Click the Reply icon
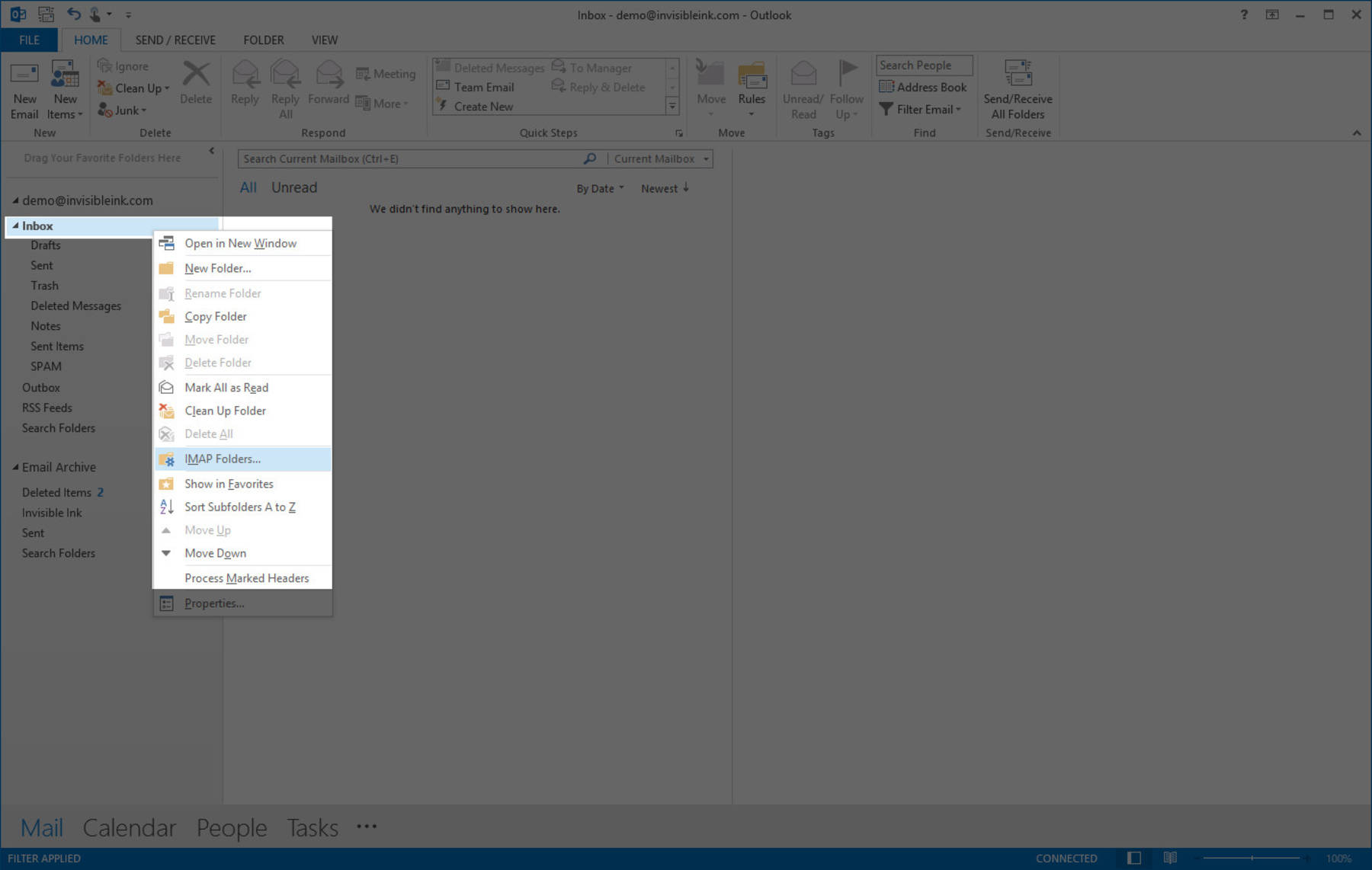The width and height of the screenshot is (1372, 870). tap(245, 75)
